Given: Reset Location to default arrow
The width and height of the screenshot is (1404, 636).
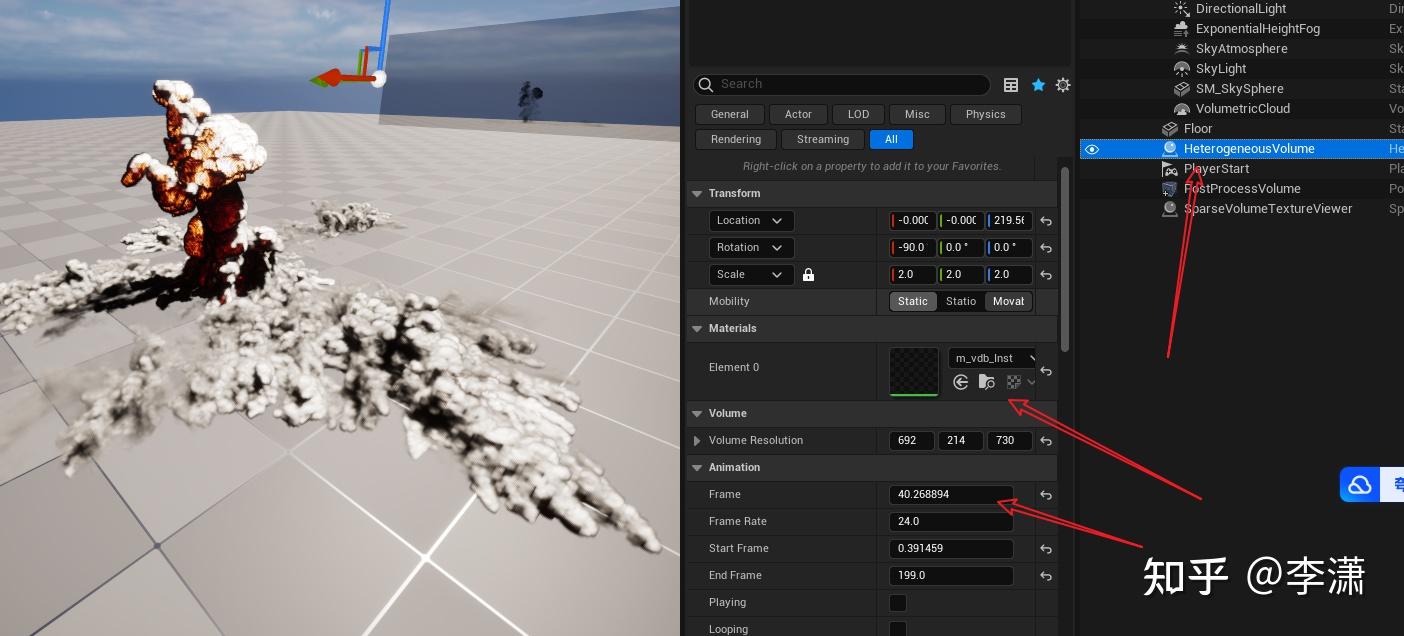Looking at the screenshot, I should [1046, 221].
